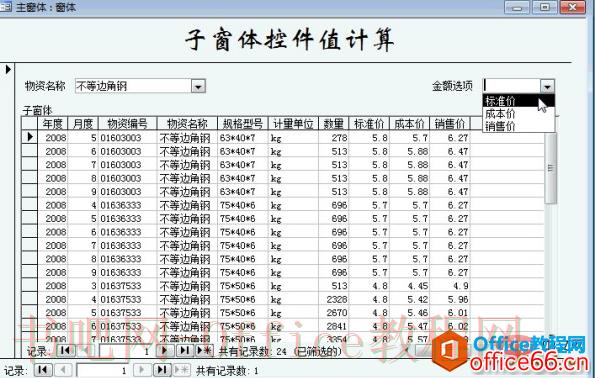The width and height of the screenshot is (595, 378).
Task: Go to last record in subform navigator
Action: (184, 350)
